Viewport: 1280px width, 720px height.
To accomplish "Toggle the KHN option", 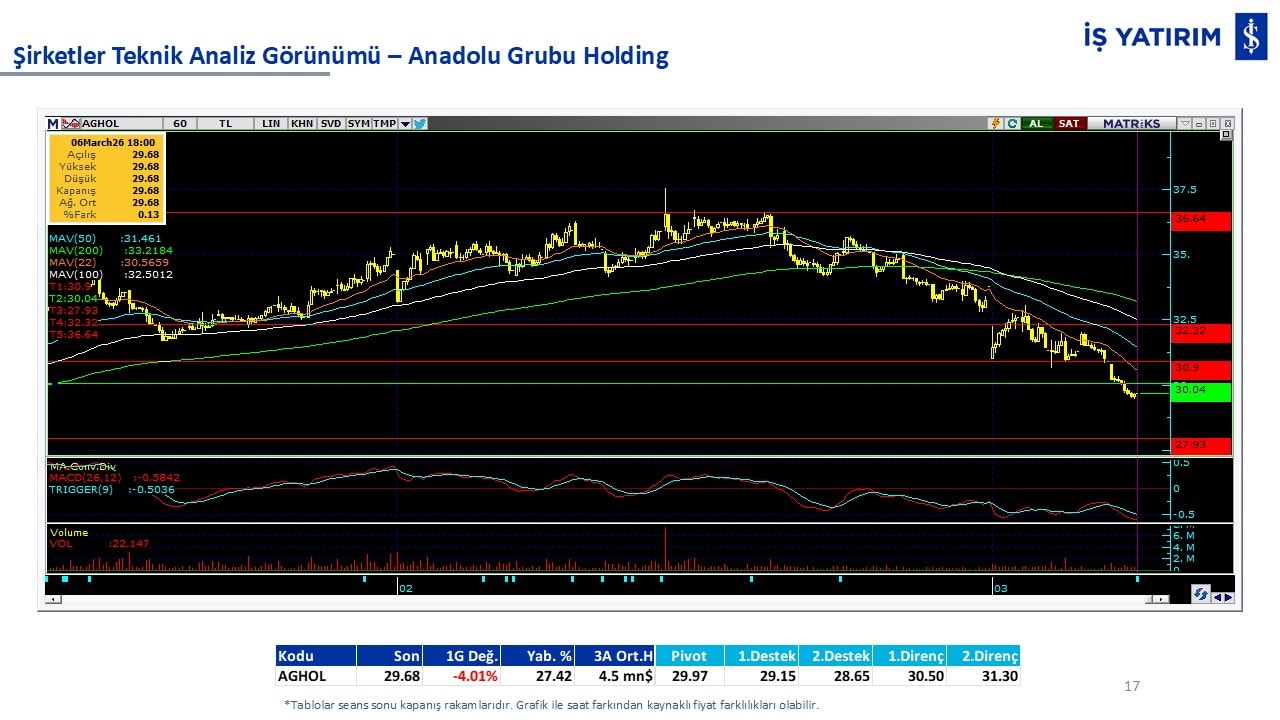I will click(302, 124).
